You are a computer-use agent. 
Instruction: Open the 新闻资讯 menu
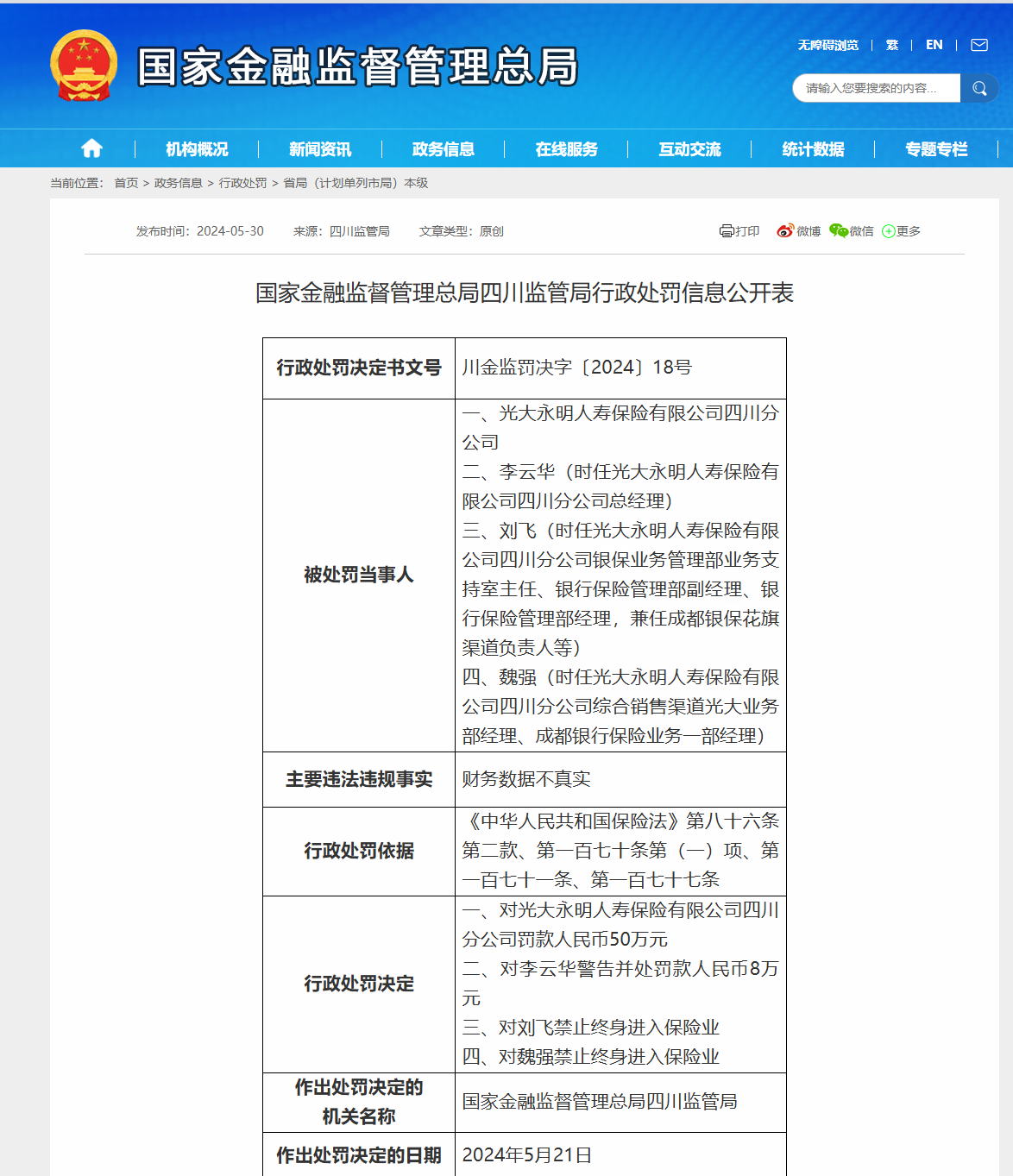pyautogui.click(x=320, y=149)
